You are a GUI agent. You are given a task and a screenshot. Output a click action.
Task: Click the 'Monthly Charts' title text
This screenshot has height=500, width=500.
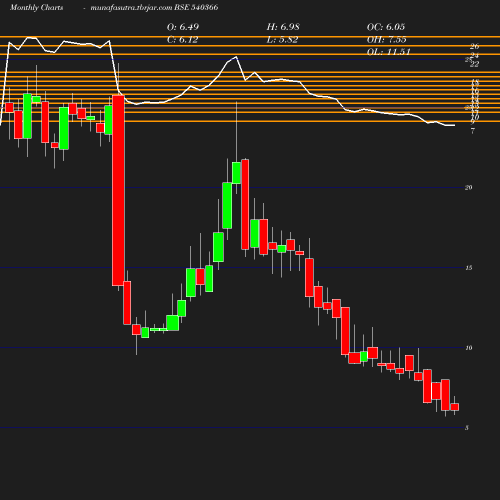37,7
